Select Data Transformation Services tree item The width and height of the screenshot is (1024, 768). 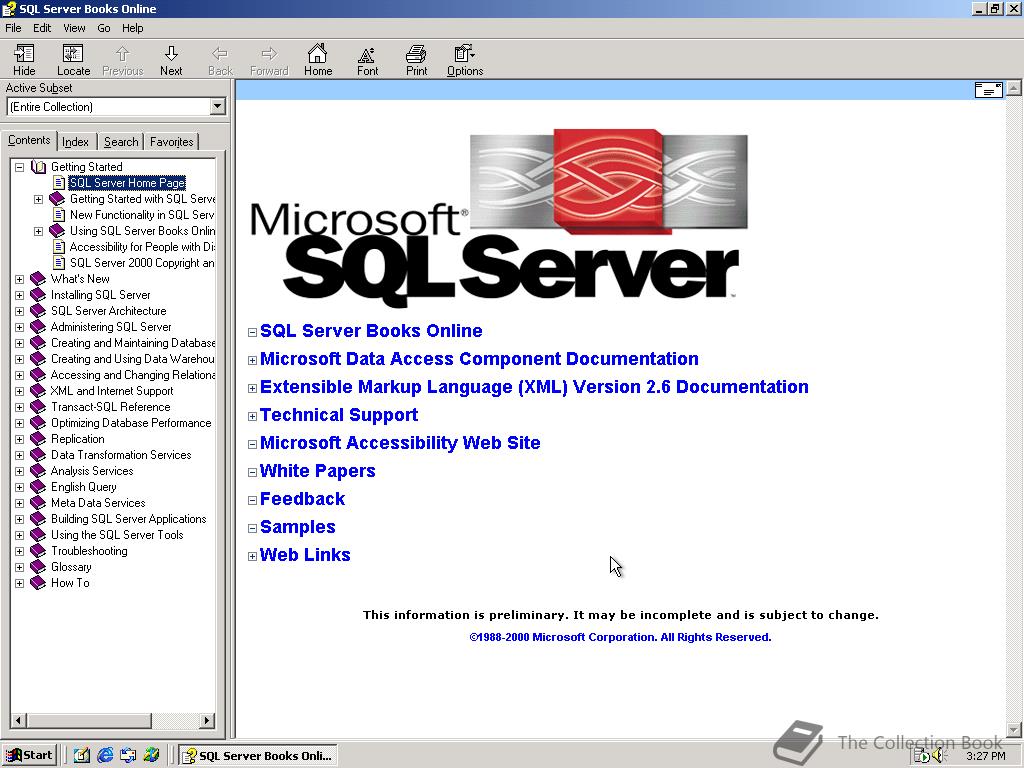click(x=121, y=455)
